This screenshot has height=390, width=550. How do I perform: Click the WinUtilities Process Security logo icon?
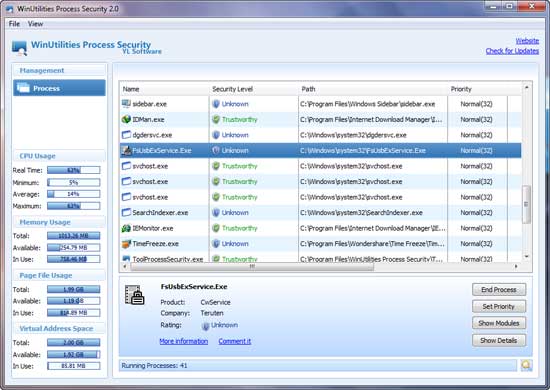pyautogui.click(x=19, y=48)
